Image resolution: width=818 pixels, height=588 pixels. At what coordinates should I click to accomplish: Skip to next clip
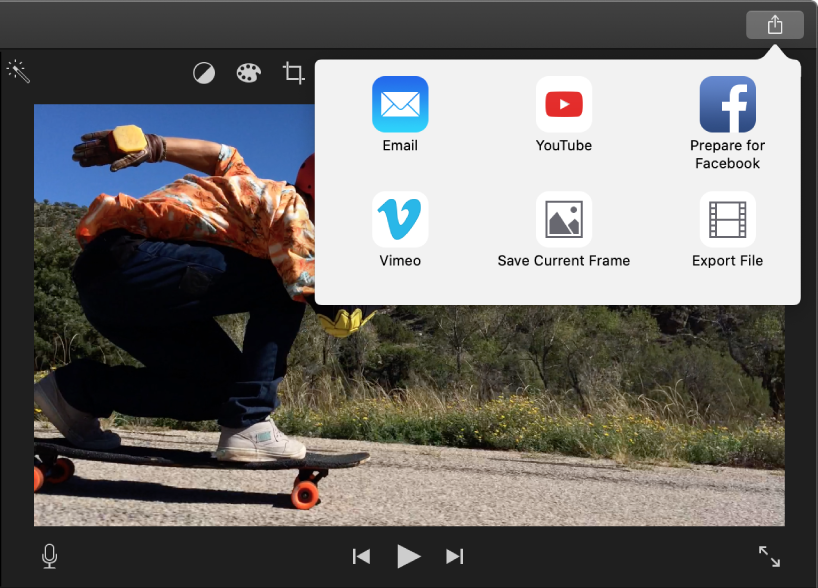coord(454,557)
